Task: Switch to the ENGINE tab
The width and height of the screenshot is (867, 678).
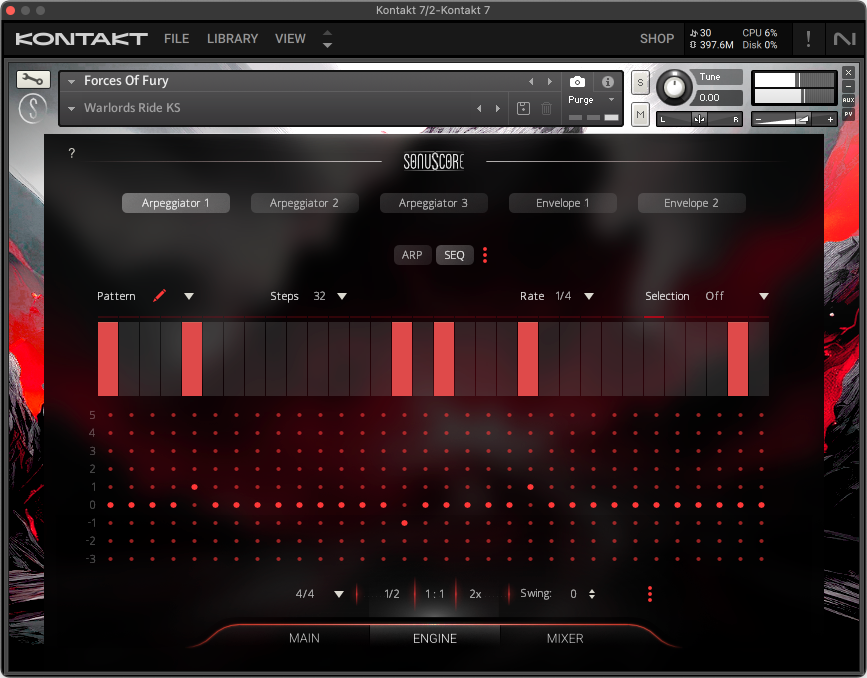Action: 435,638
